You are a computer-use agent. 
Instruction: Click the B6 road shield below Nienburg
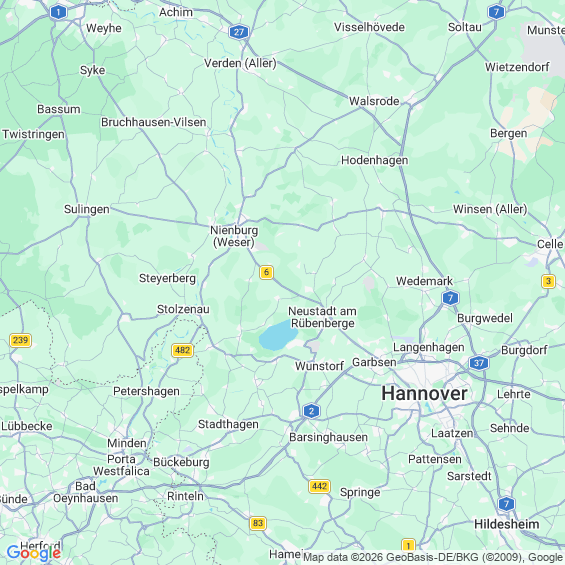[x=266, y=272]
